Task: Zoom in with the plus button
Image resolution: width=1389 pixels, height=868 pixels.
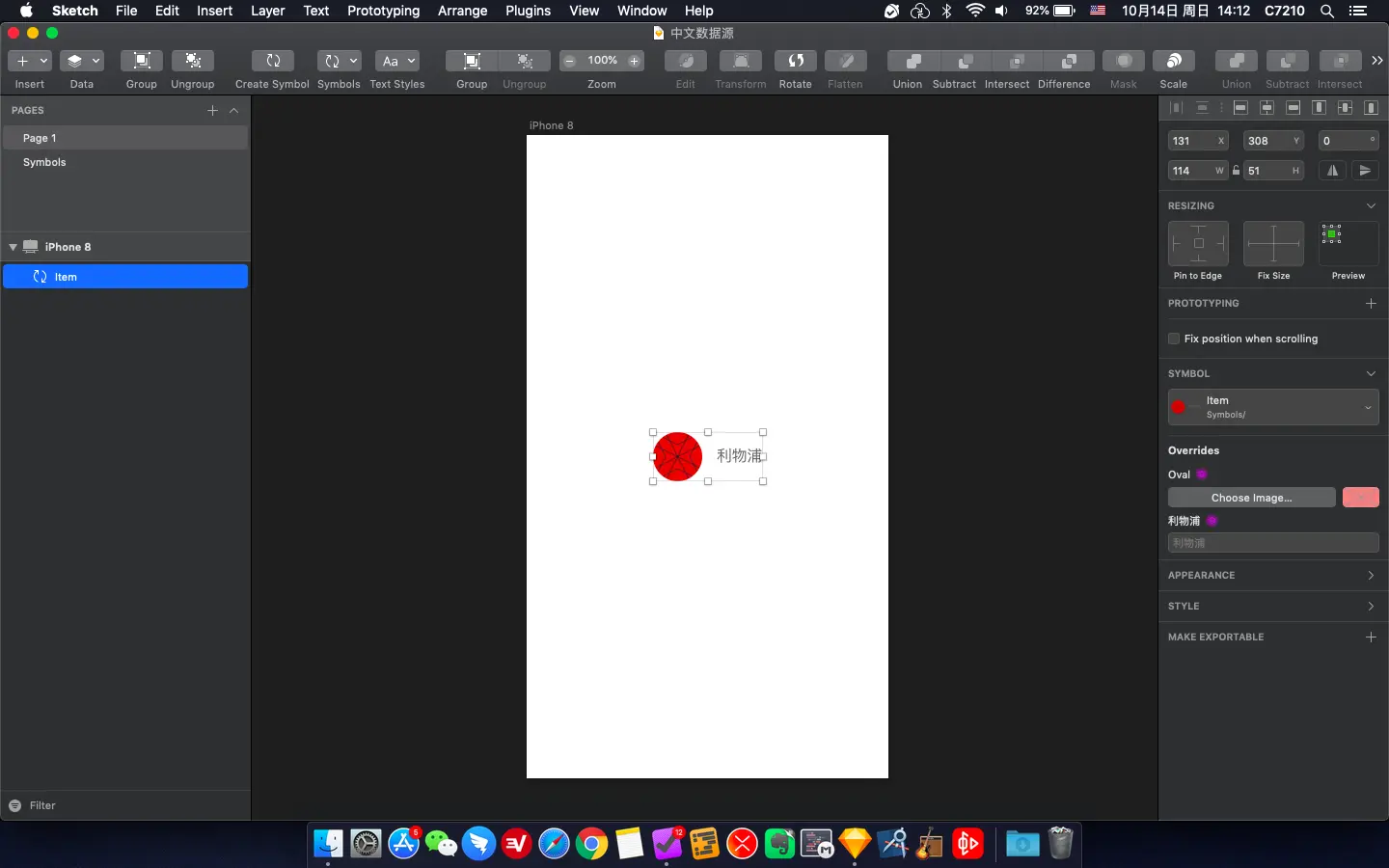Action: point(634,61)
